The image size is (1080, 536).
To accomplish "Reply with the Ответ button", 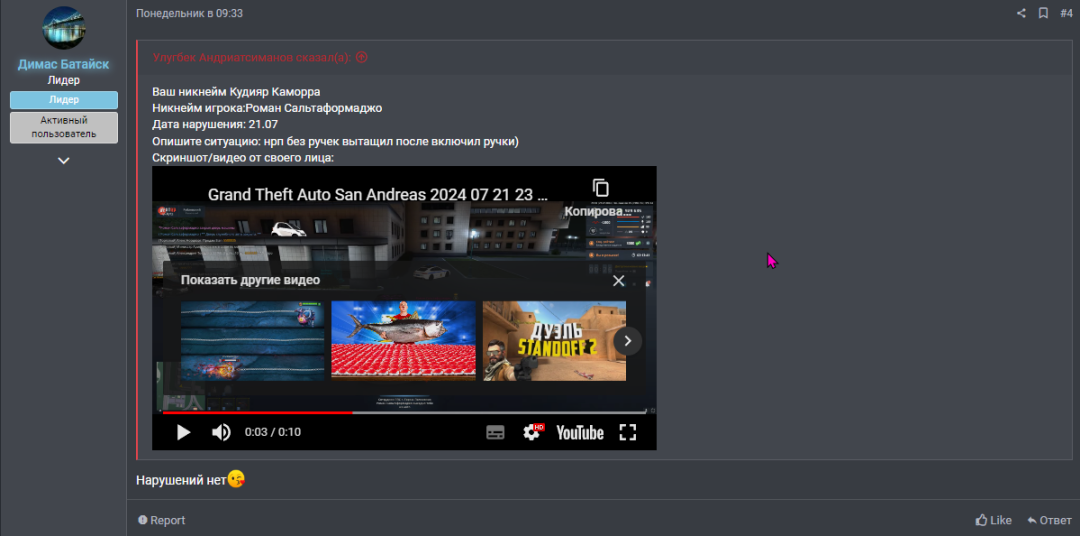I will 1050,520.
